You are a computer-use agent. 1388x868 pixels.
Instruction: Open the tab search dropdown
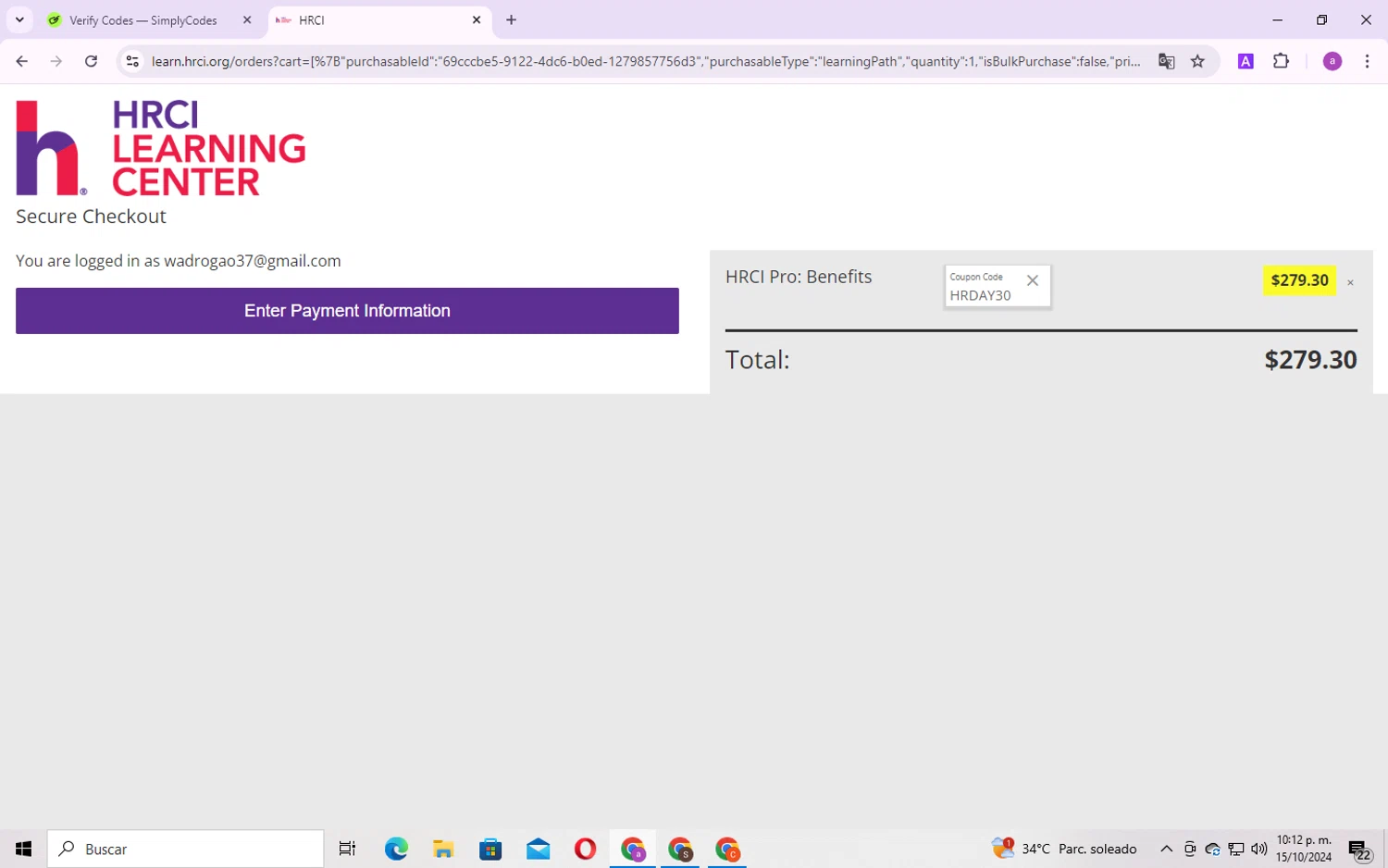pos(19,20)
